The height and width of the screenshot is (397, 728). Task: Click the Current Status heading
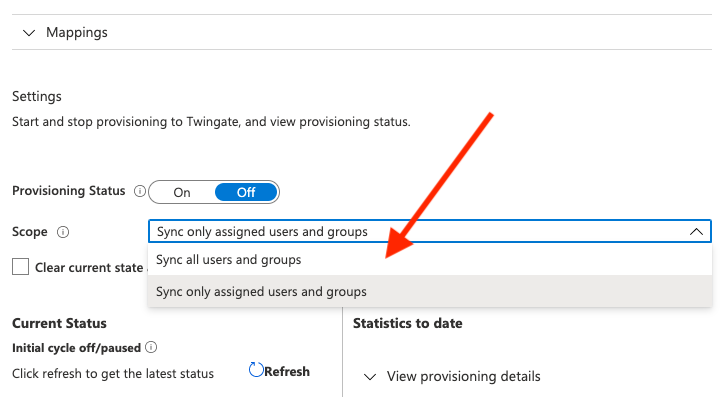pyautogui.click(x=59, y=323)
